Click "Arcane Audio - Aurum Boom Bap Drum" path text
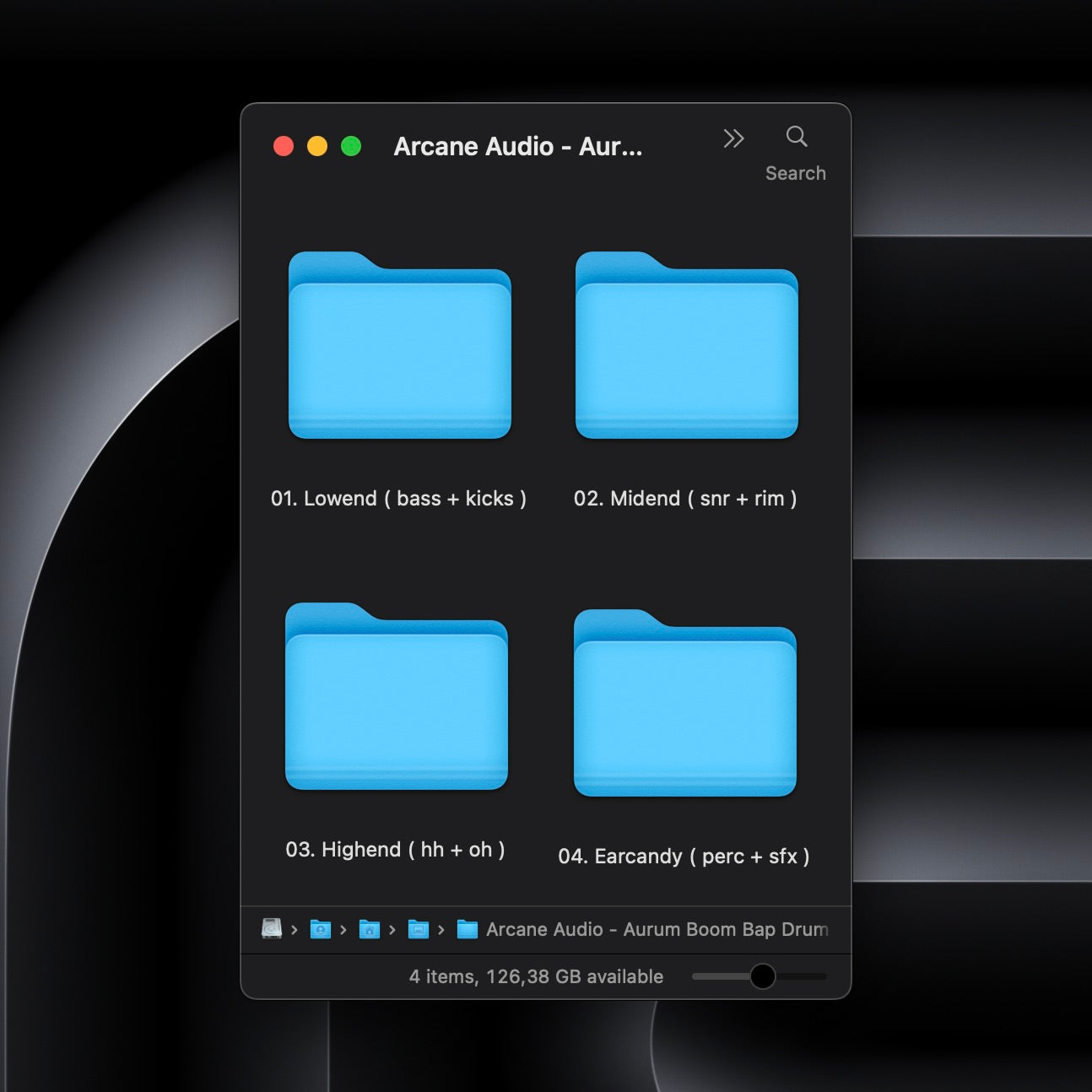Screen dimensions: 1092x1092 pyautogui.click(x=657, y=929)
